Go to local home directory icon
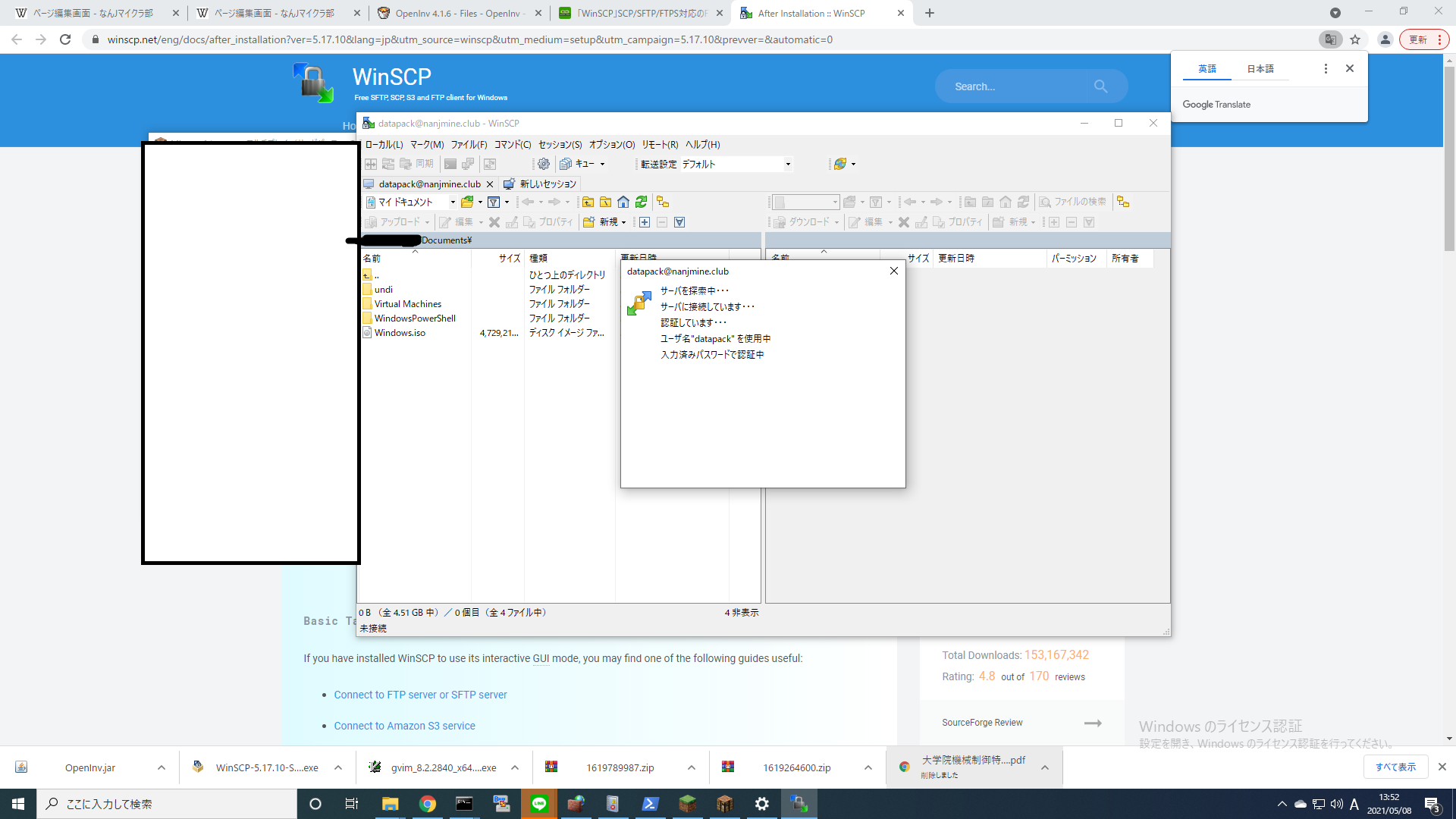The width and height of the screenshot is (1456, 819). coord(623,202)
